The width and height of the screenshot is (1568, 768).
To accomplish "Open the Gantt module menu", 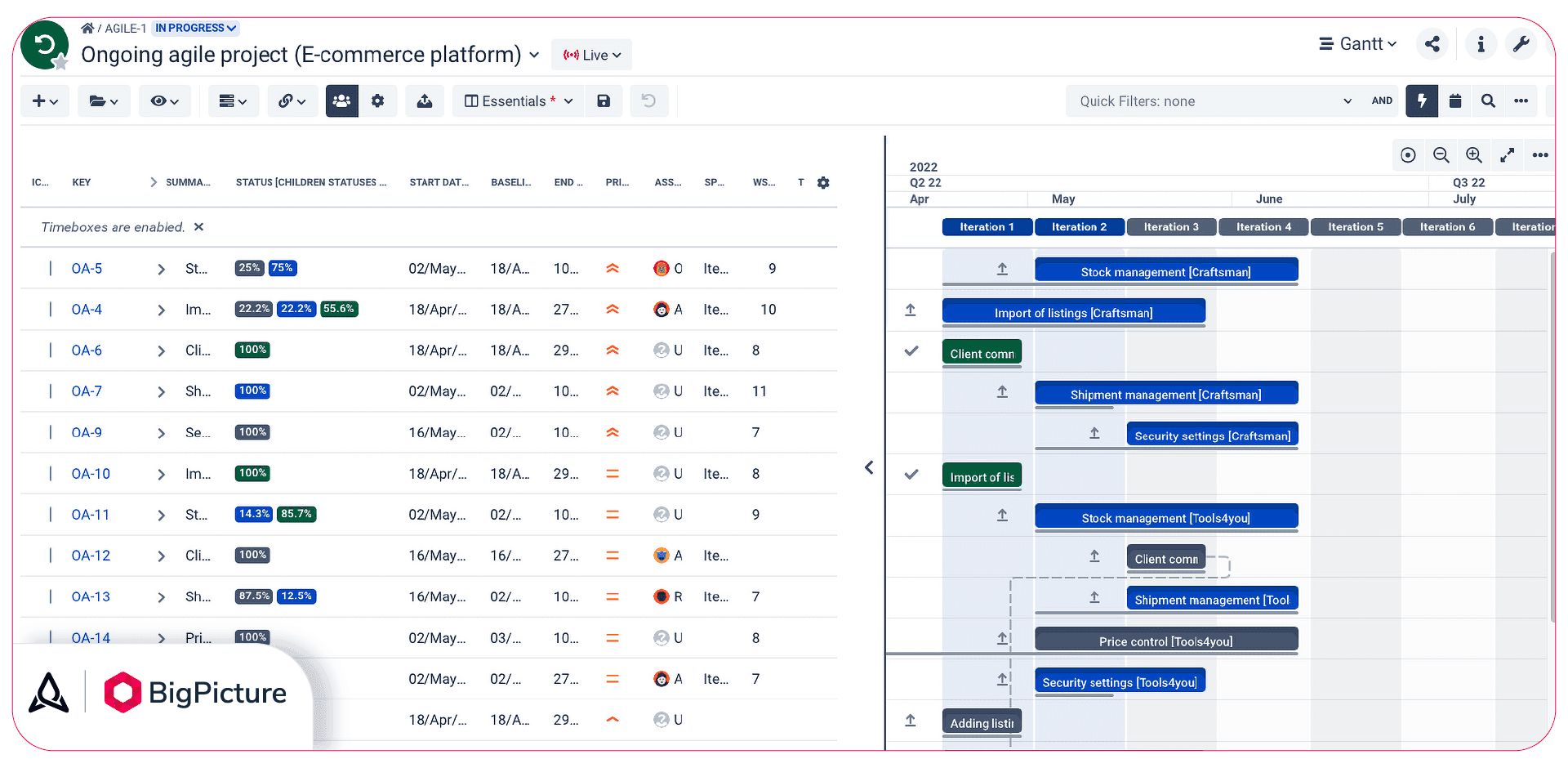I will (1358, 44).
